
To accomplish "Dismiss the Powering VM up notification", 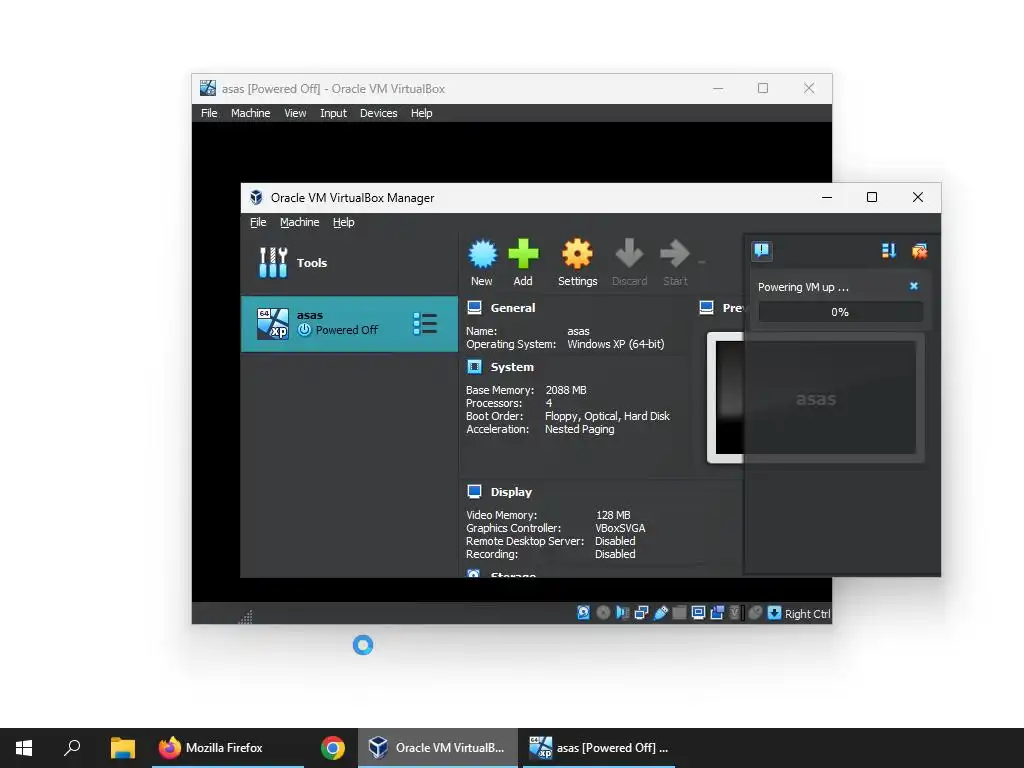I will (x=914, y=286).
